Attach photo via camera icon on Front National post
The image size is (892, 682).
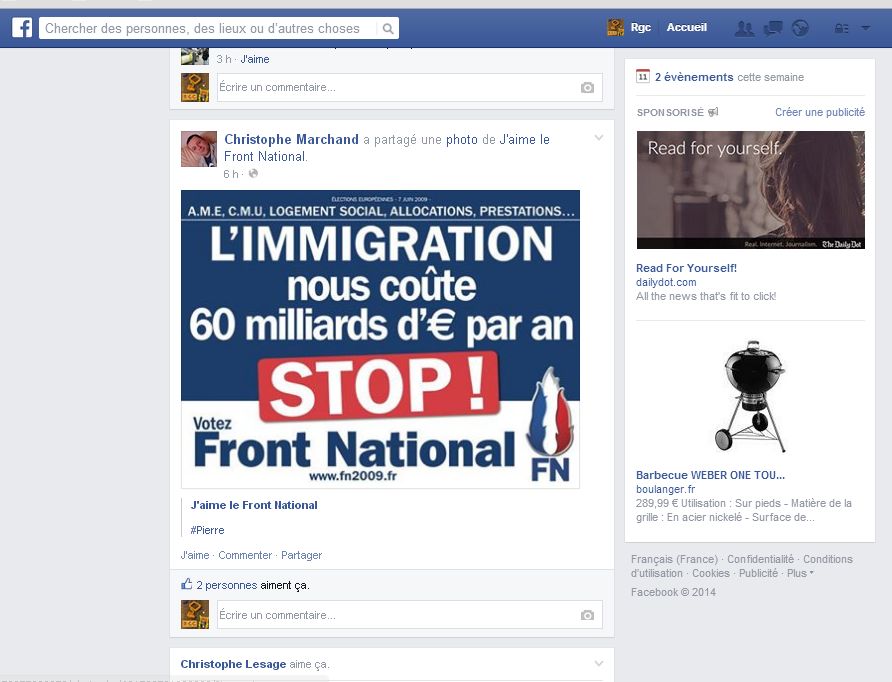(x=587, y=615)
